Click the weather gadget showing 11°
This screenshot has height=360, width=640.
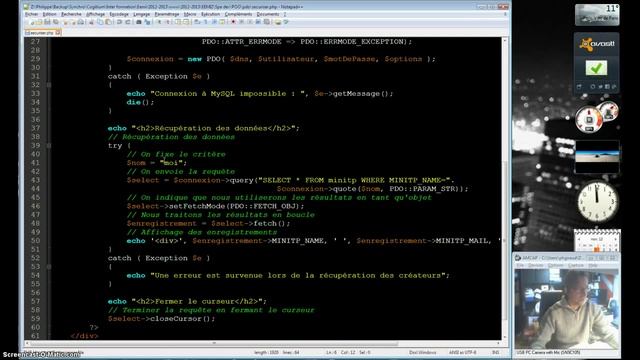tap(597, 15)
